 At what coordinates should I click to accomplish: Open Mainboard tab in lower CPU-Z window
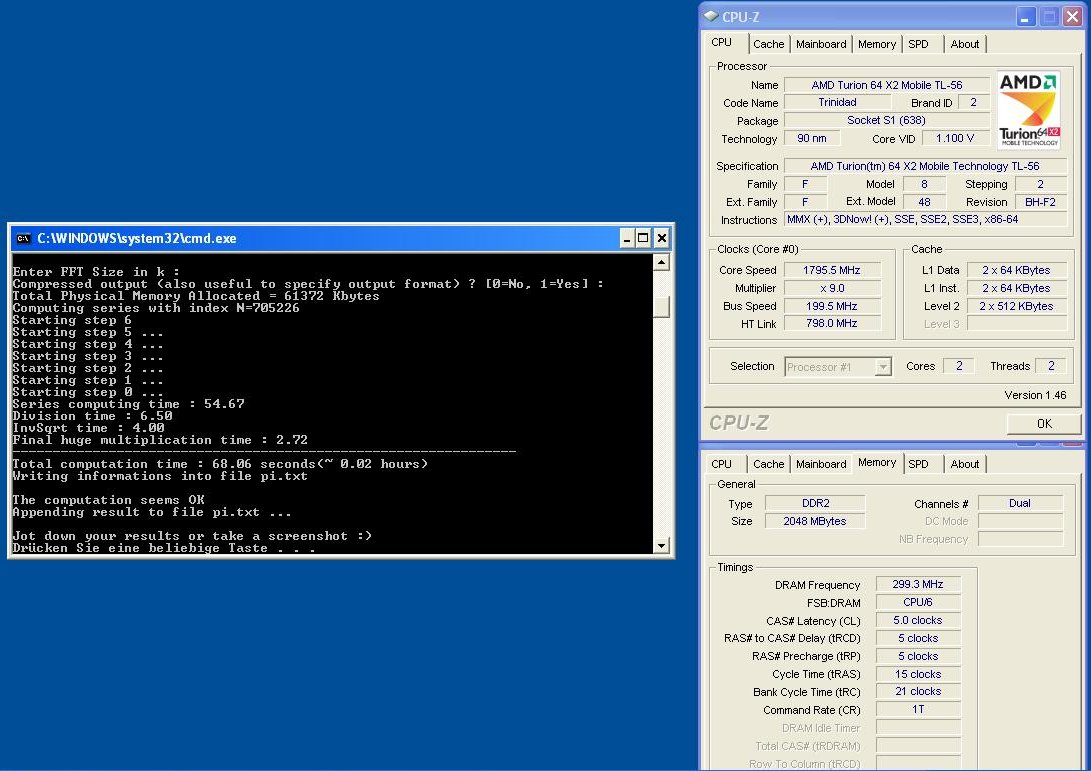click(x=821, y=464)
